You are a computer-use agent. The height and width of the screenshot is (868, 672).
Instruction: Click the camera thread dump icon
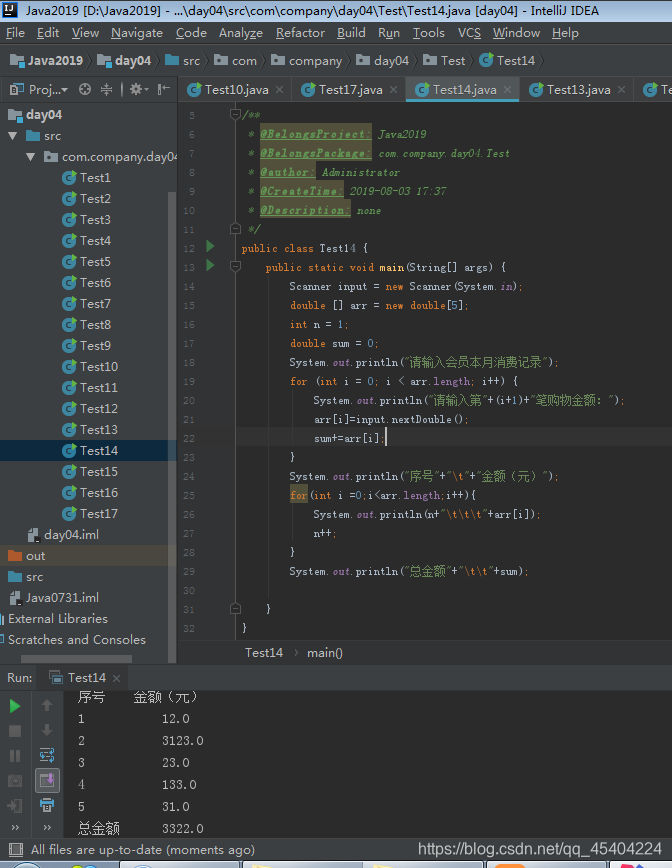pos(15,781)
